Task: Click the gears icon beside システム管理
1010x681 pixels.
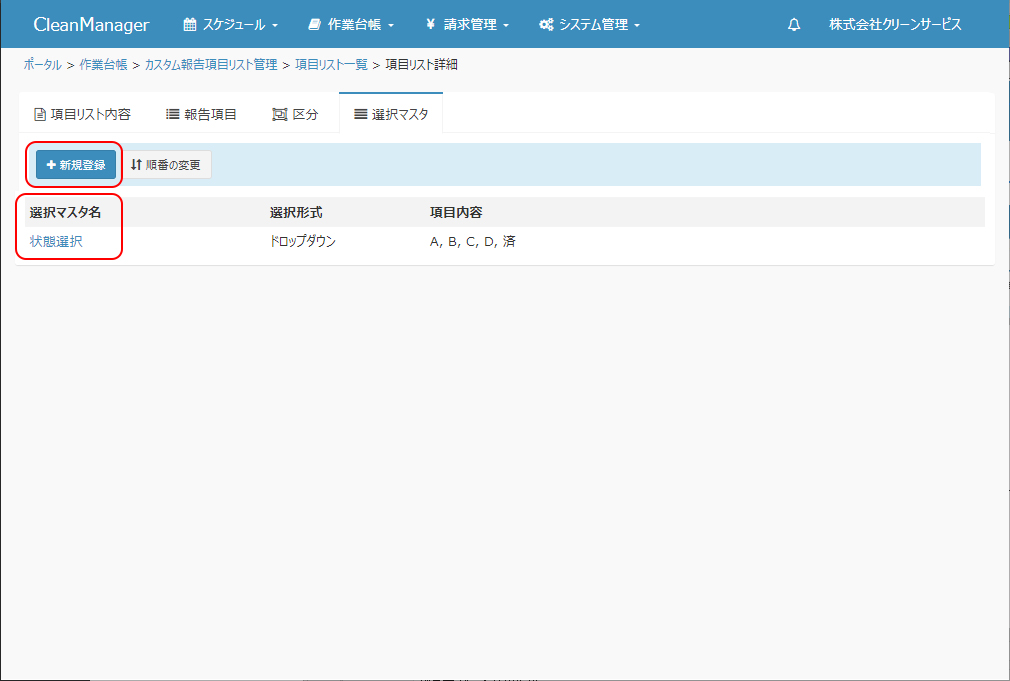Action: coord(546,25)
